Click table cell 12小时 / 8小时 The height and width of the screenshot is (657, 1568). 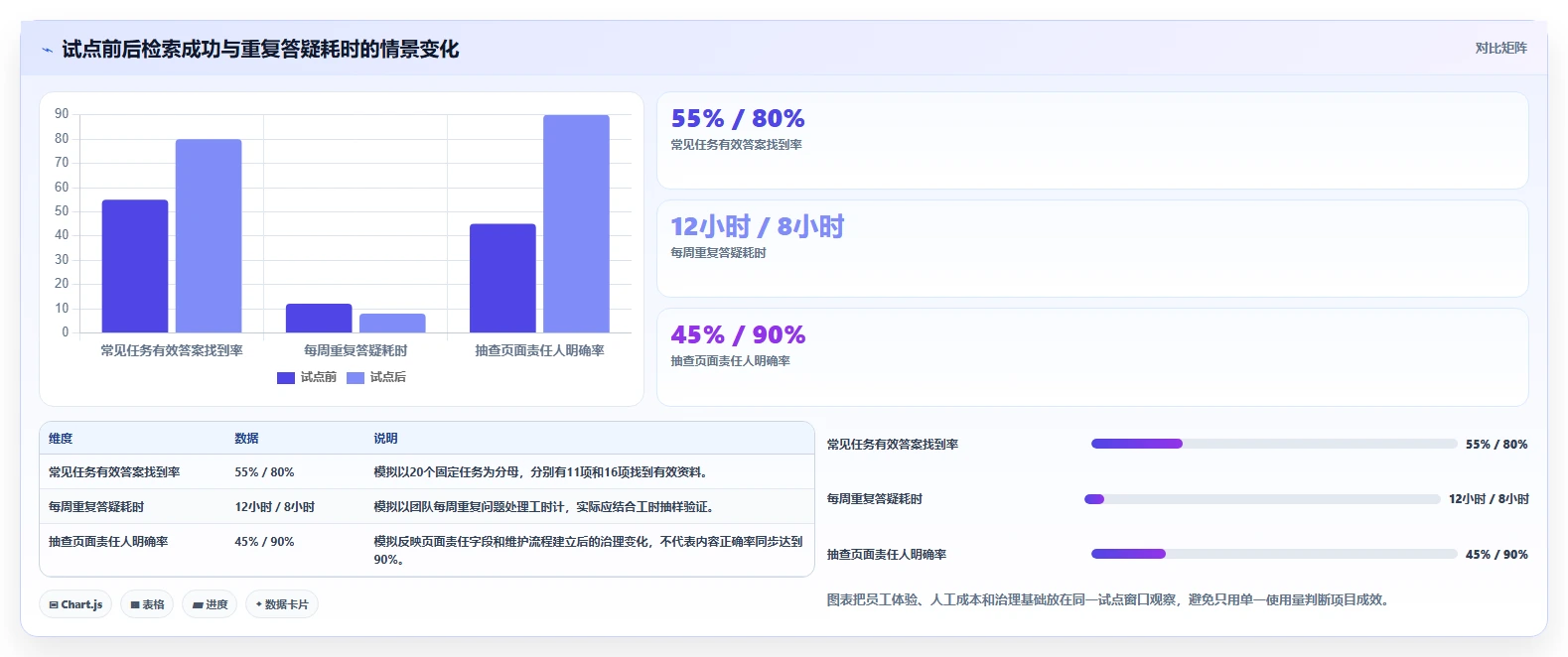(274, 507)
